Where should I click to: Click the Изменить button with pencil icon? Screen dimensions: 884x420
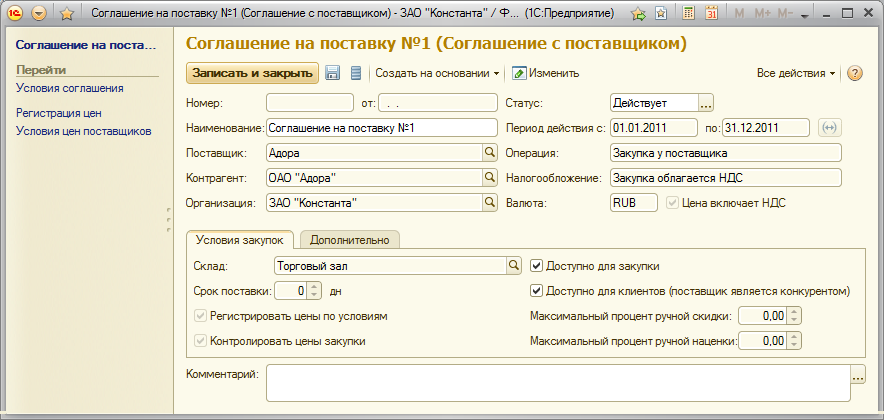(545, 73)
